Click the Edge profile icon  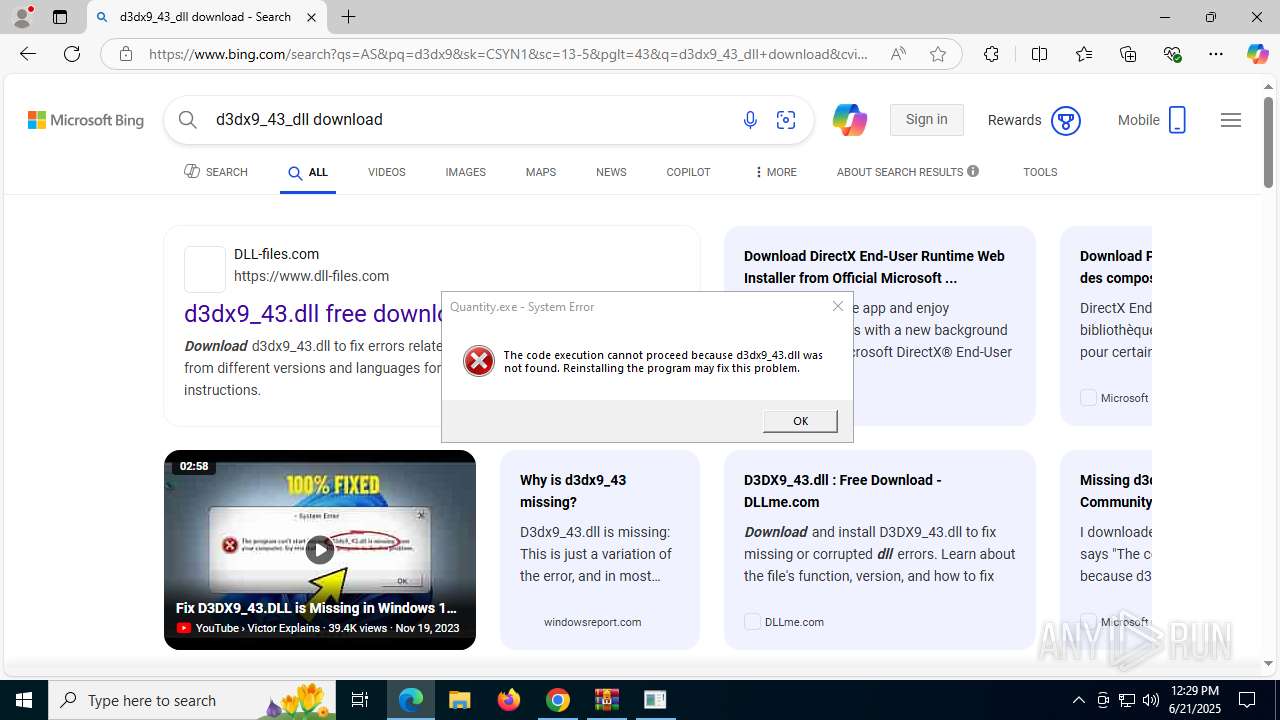pos(22,17)
